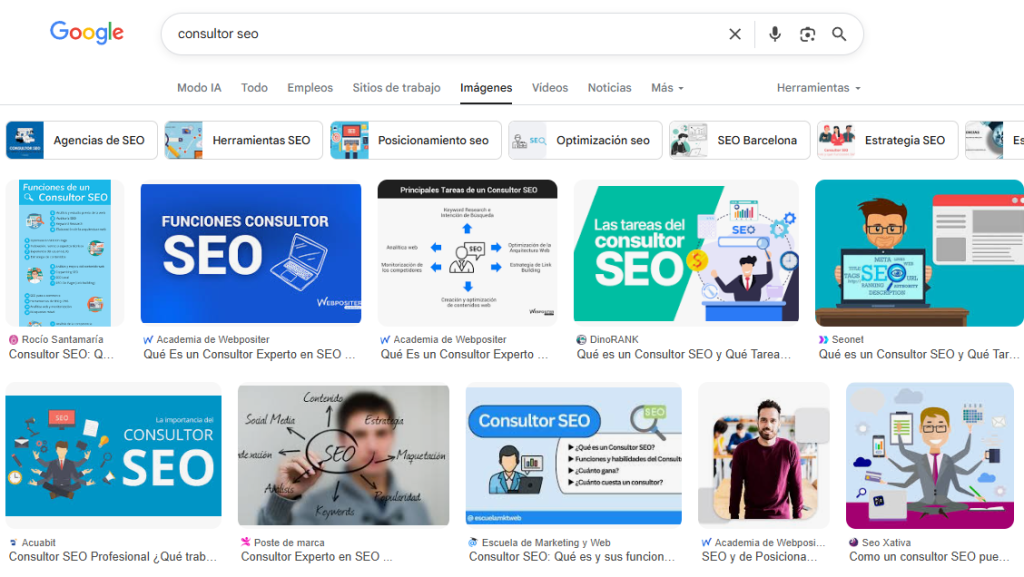
Task: Click the Seonet source favicon
Action: (824, 339)
